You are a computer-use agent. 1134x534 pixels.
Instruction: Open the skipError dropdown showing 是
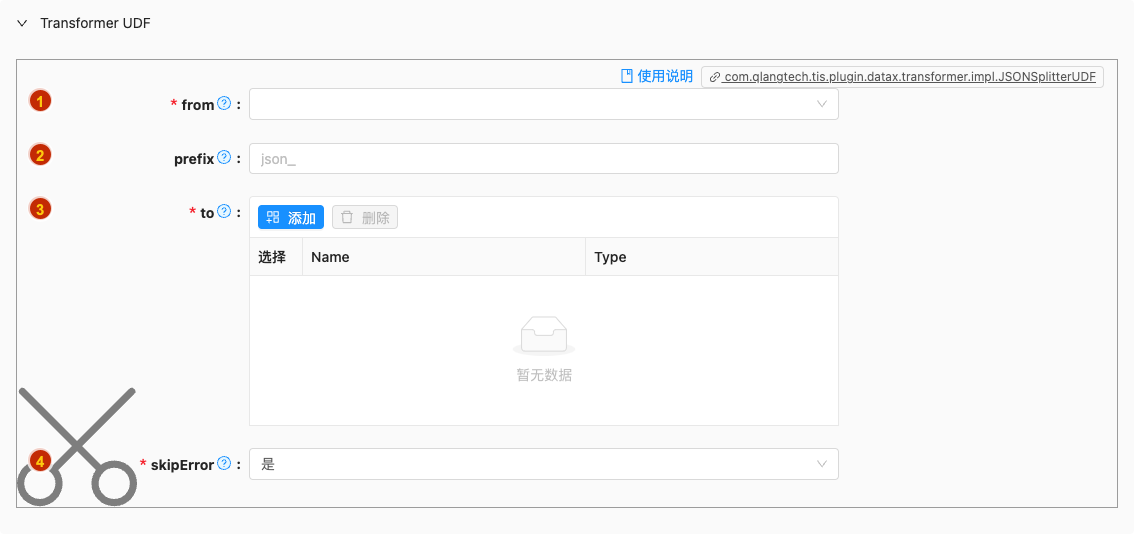pyautogui.click(x=543, y=464)
